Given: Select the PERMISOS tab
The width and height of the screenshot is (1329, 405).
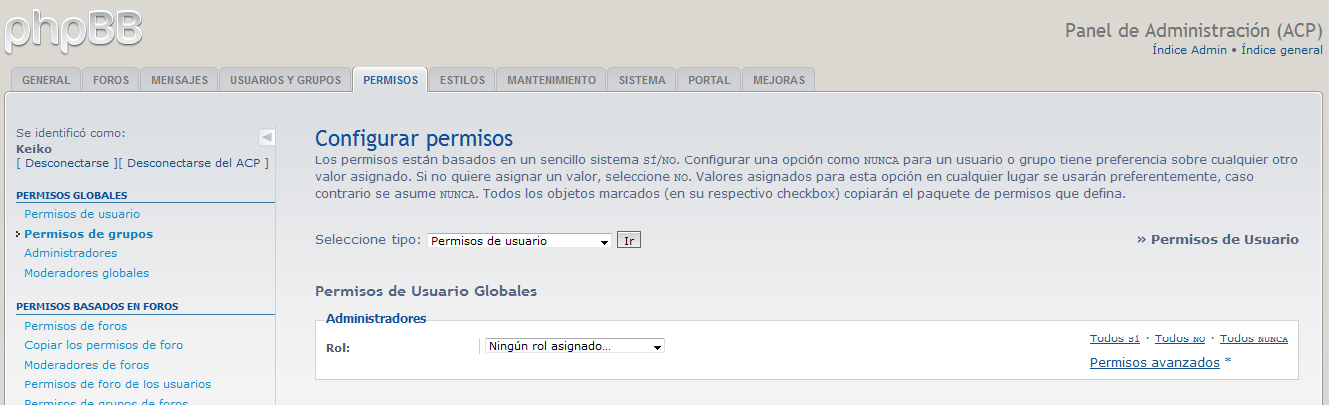Looking at the screenshot, I should pos(391,80).
